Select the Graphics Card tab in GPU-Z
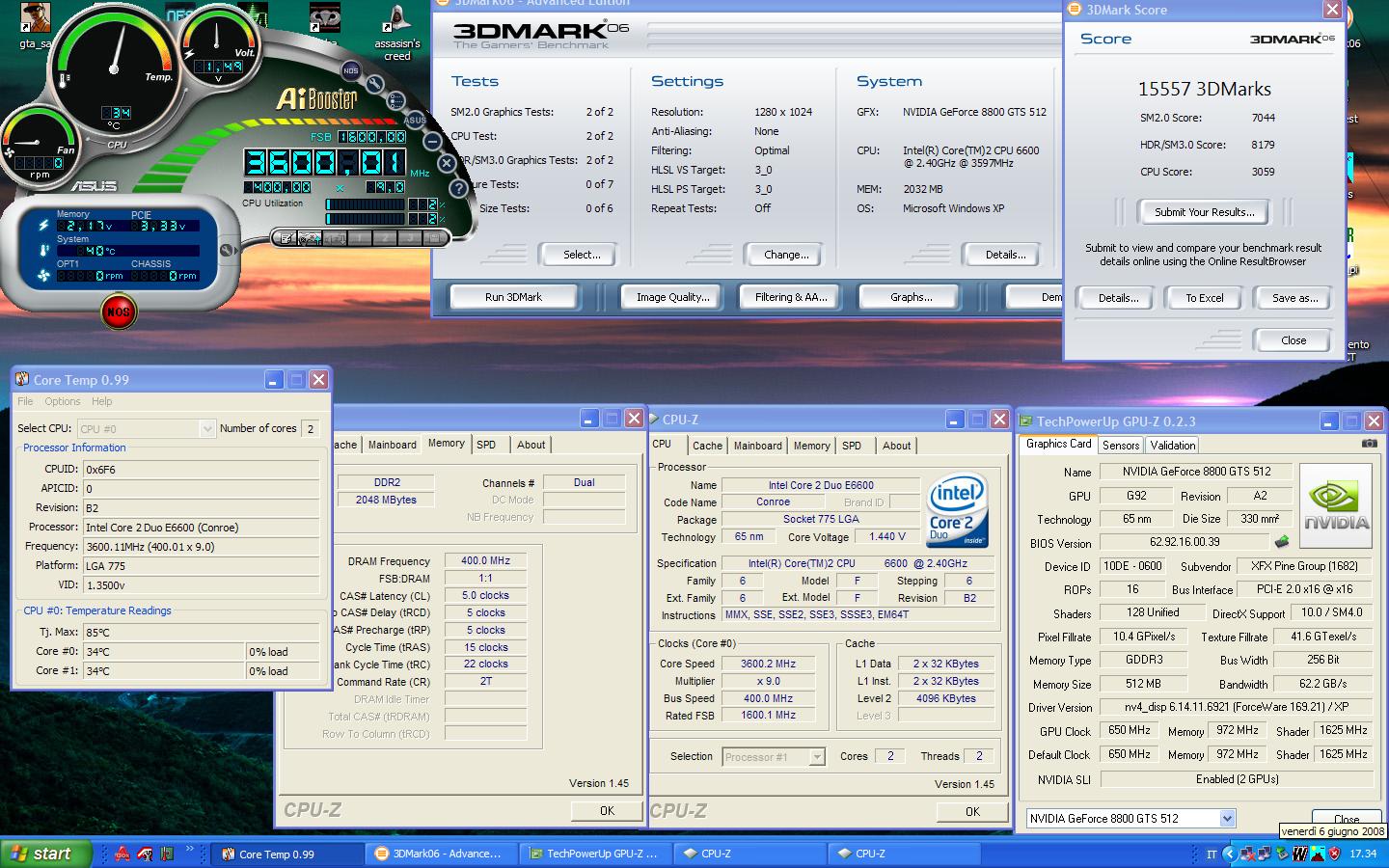1389x868 pixels. point(1059,444)
